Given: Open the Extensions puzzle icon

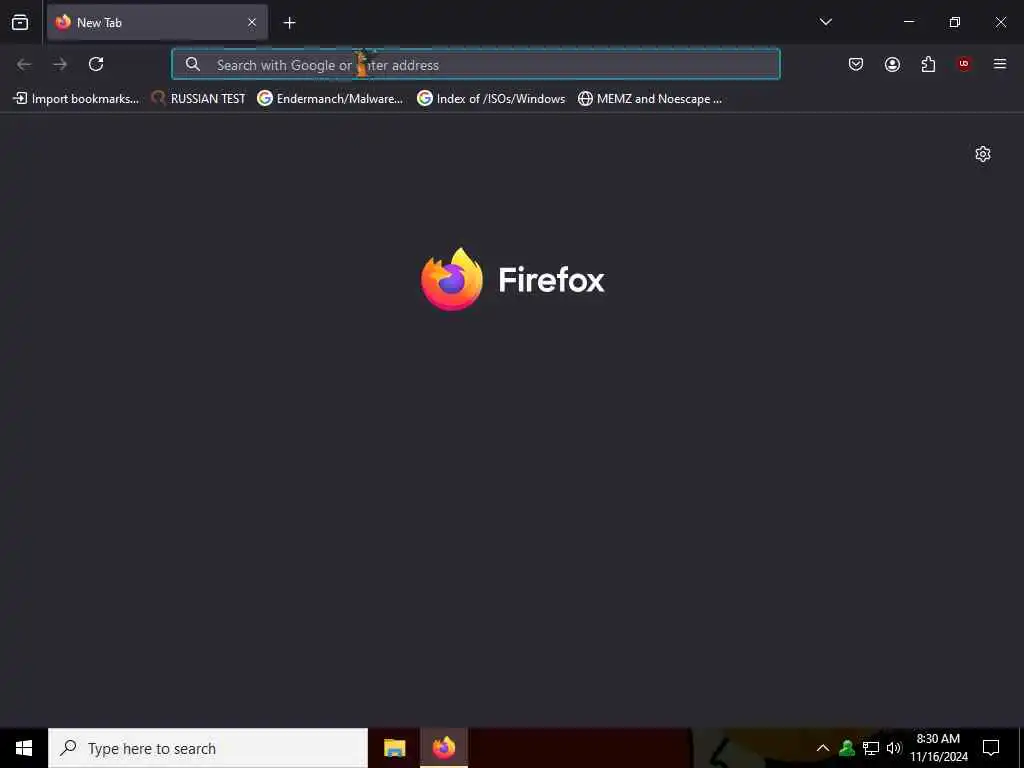Looking at the screenshot, I should [928, 64].
